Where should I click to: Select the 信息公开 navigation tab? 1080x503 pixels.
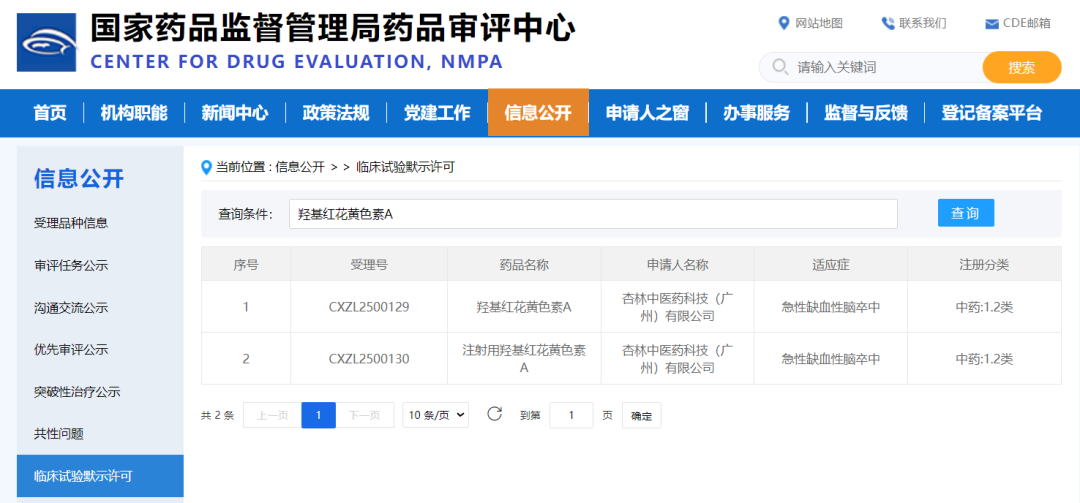[539, 113]
